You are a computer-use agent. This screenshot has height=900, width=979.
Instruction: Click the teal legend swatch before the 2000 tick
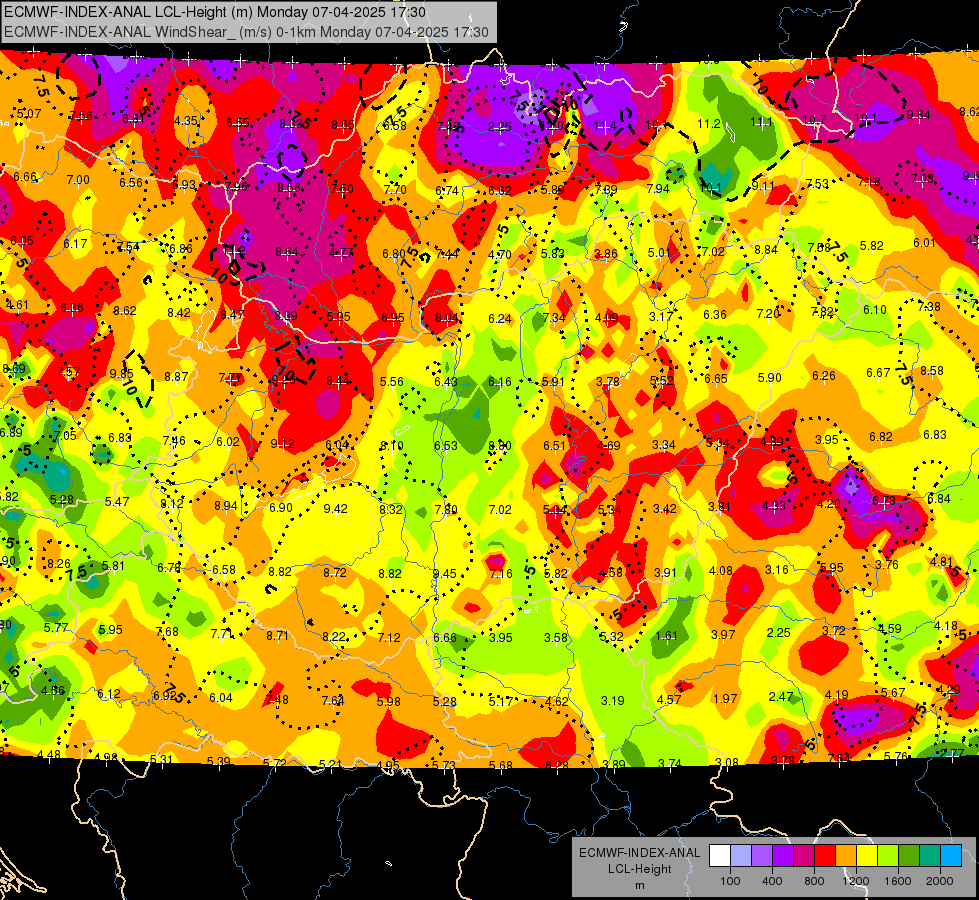click(x=930, y=856)
